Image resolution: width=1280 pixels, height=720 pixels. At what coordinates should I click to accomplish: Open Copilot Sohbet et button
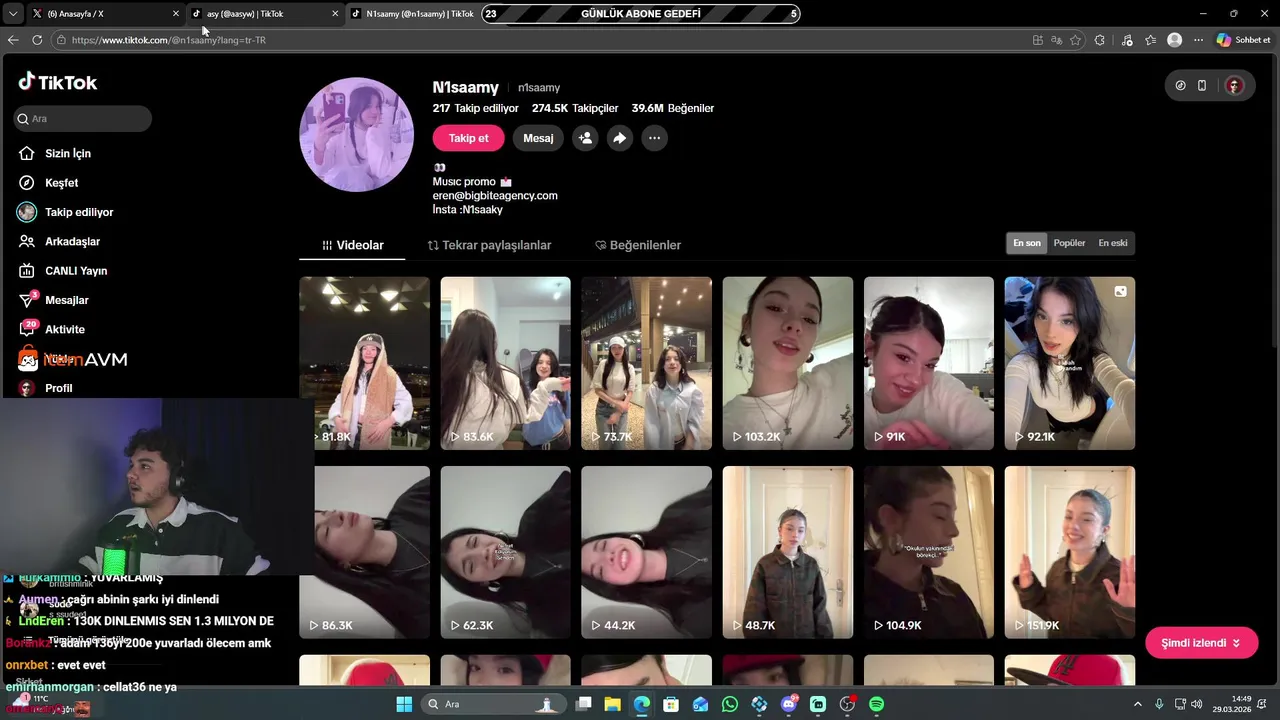point(1243,40)
